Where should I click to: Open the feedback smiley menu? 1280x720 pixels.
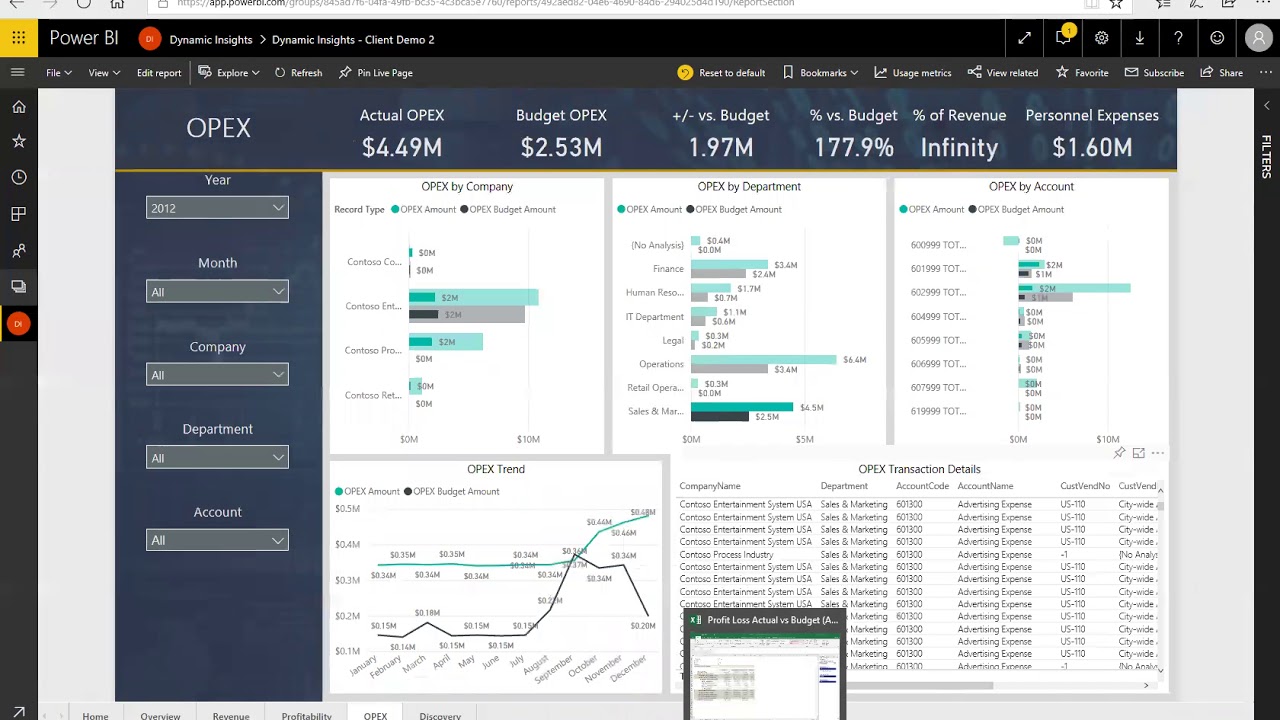(1217, 39)
